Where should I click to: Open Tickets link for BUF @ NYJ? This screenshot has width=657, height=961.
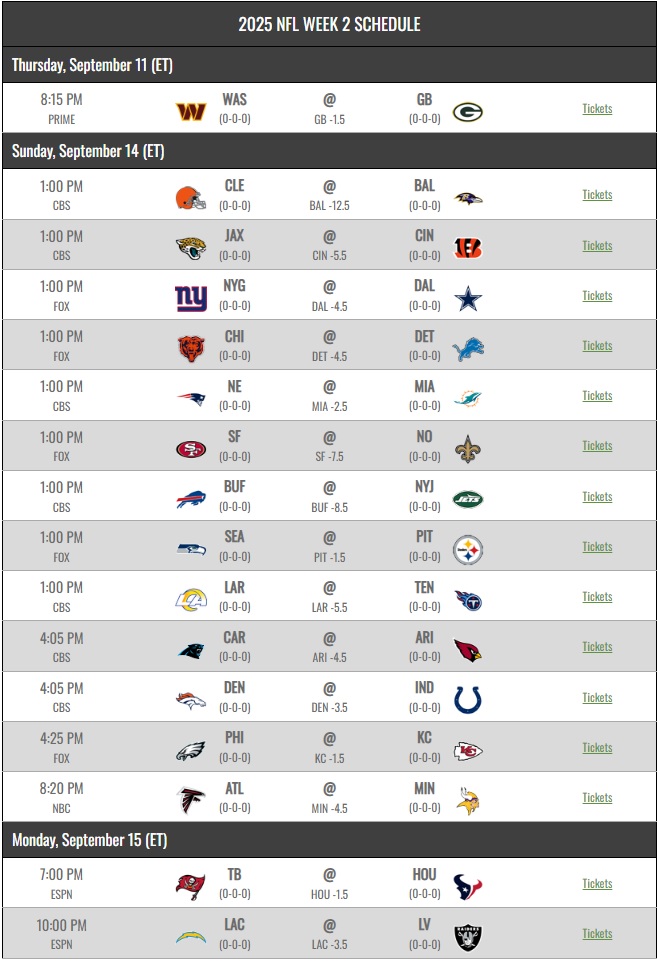pos(597,497)
